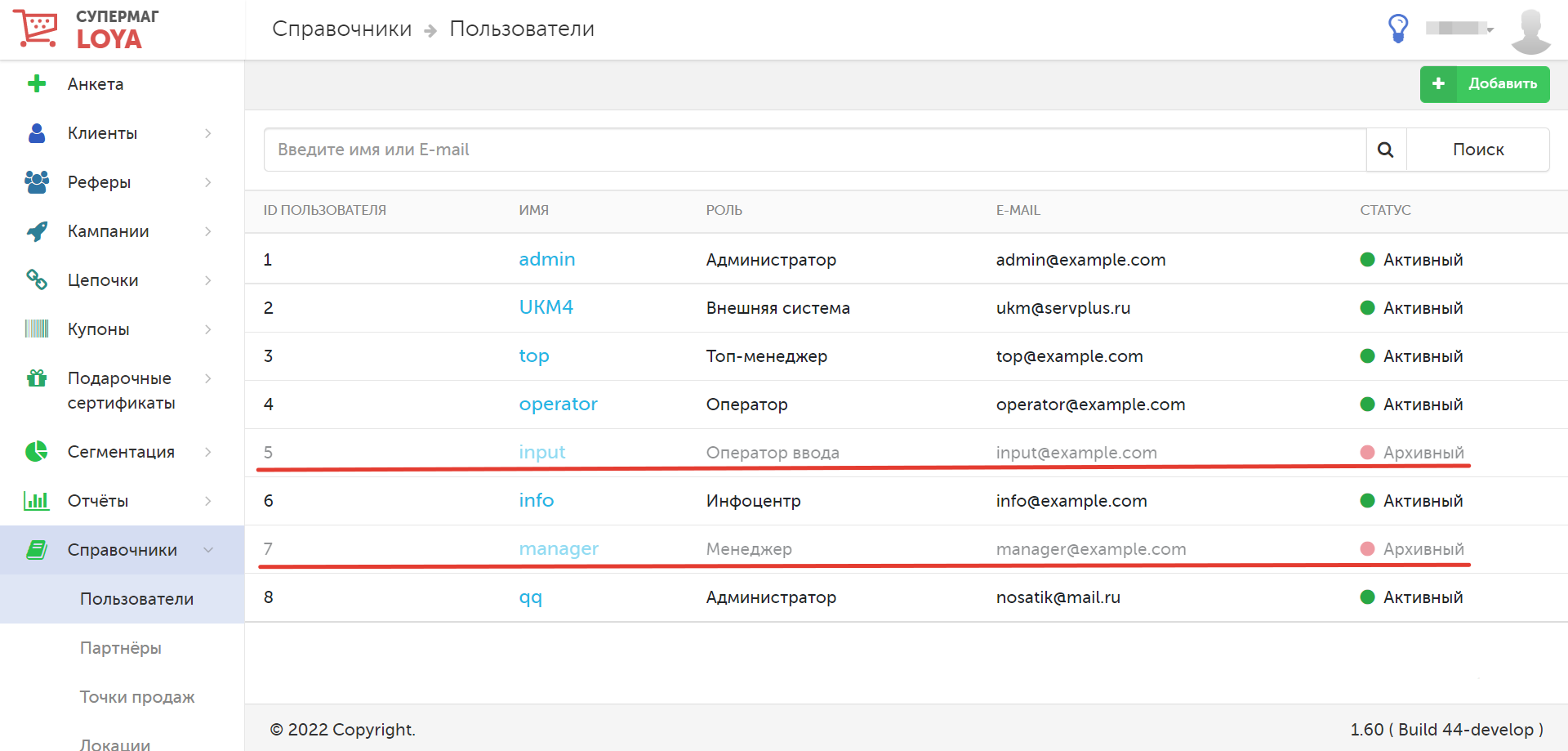Open the admin user link
The width and height of the screenshot is (1568, 751).
[x=547, y=259]
